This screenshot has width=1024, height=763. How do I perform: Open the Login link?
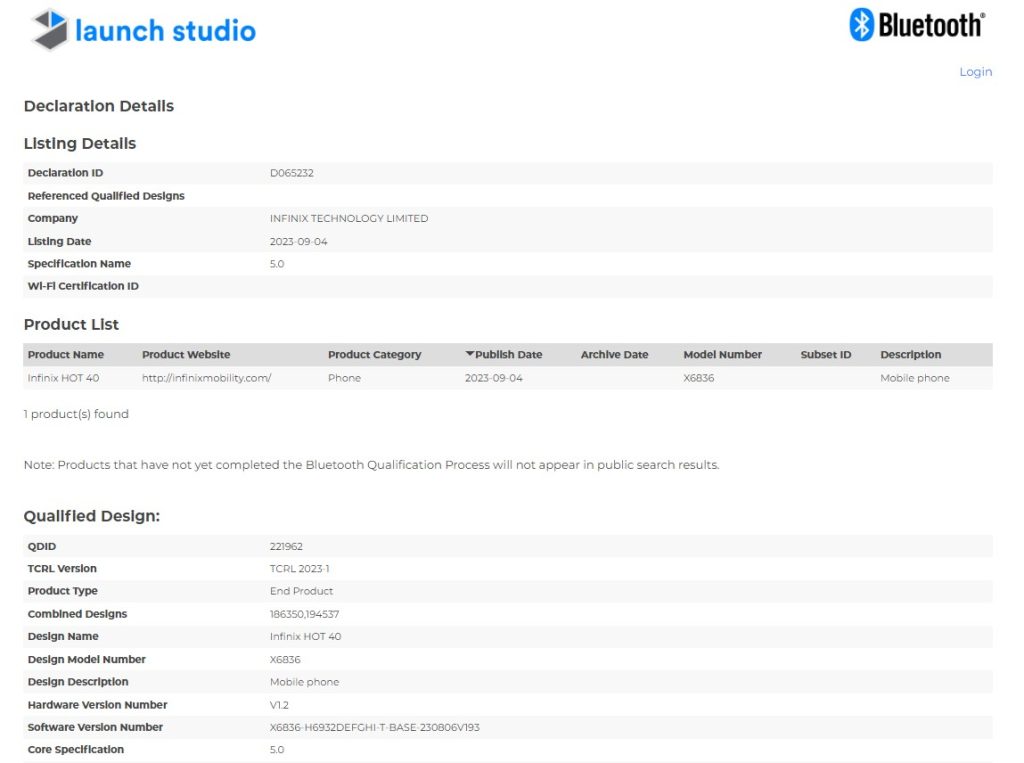[975, 72]
